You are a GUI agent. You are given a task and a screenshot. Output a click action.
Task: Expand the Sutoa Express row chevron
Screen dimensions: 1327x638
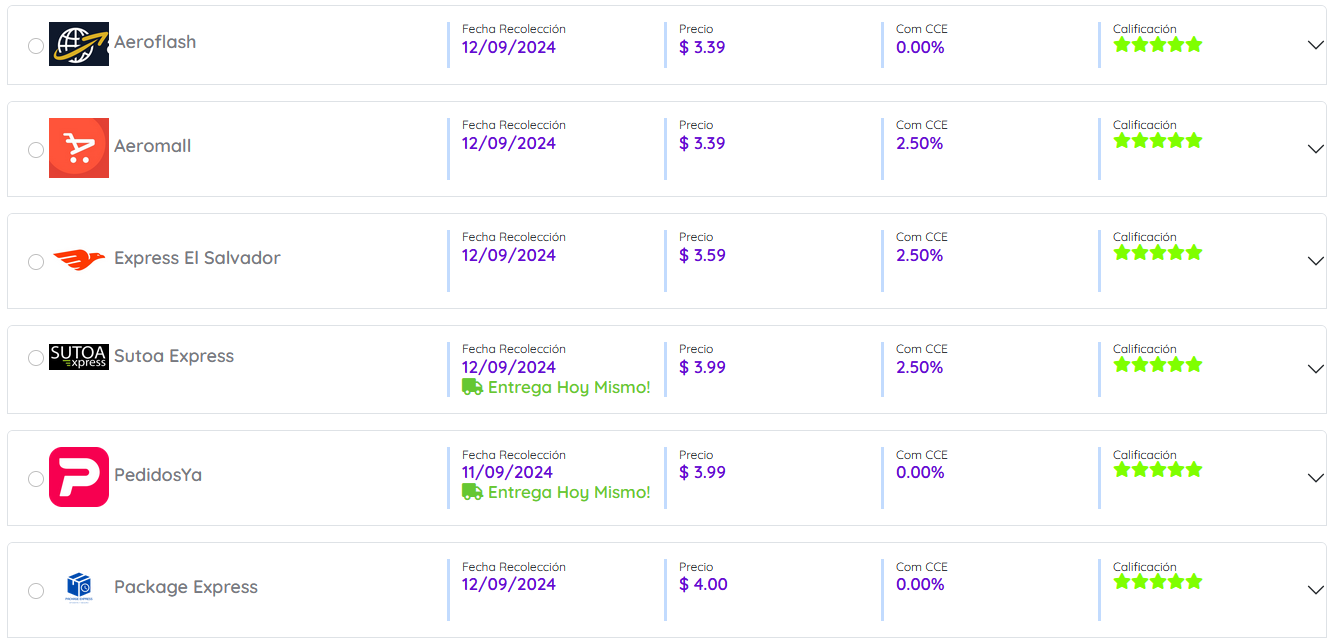1315,369
